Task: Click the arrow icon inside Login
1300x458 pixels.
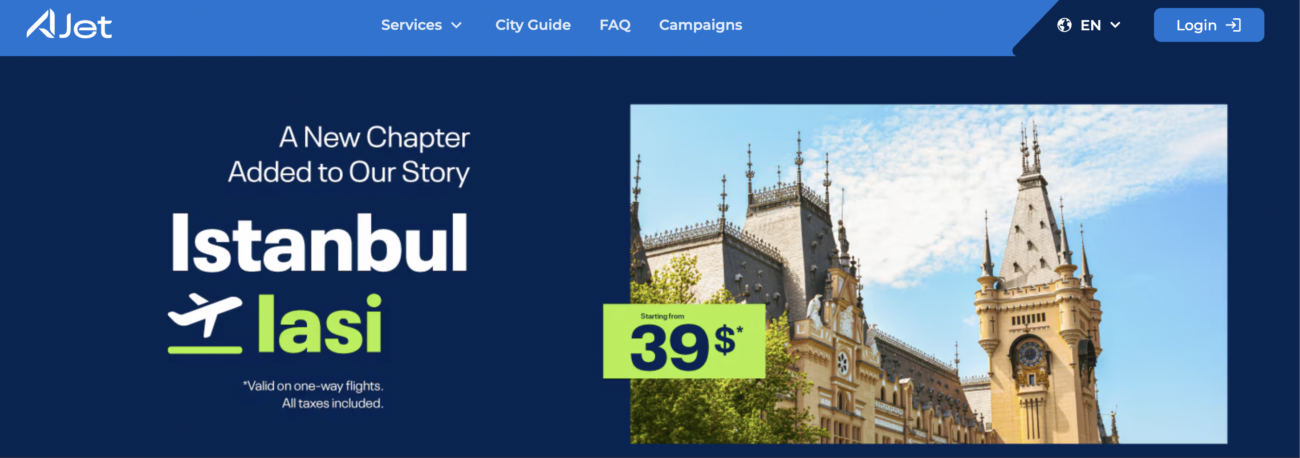Action: pos(1233,25)
